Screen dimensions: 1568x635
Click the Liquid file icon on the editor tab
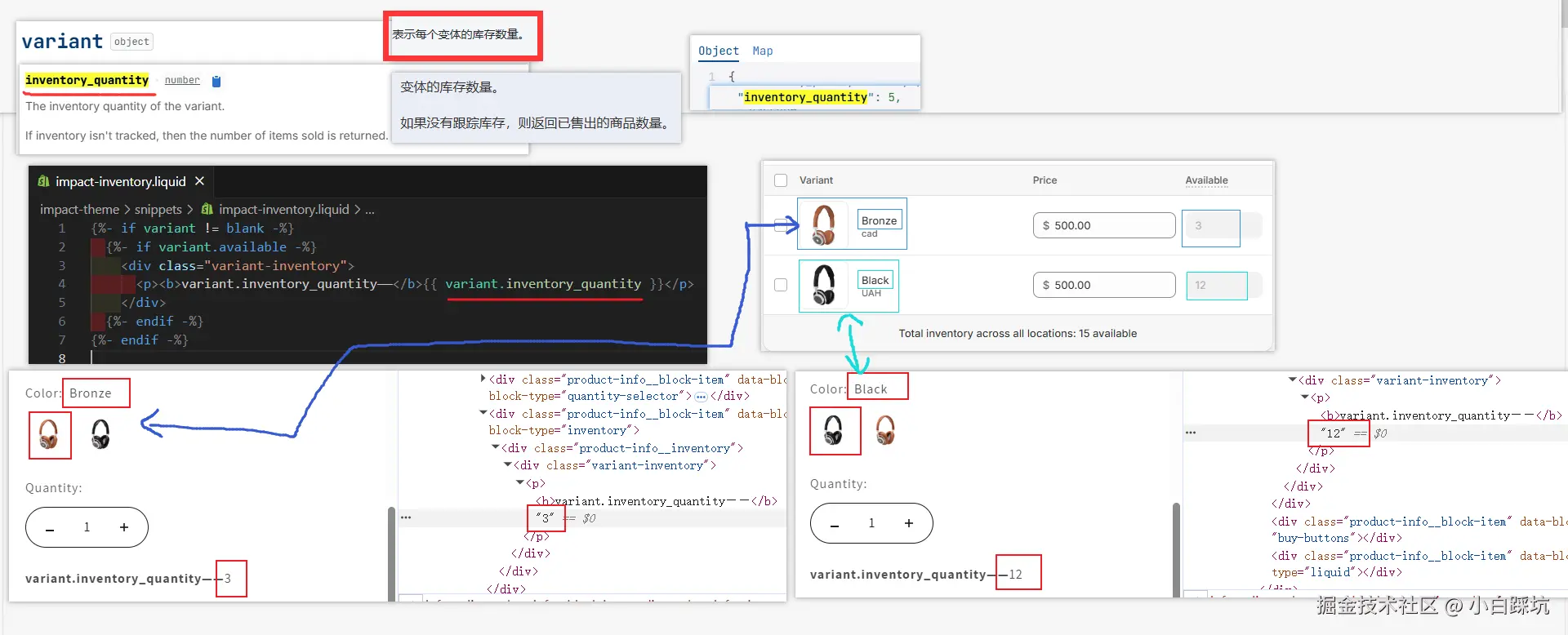[43, 181]
